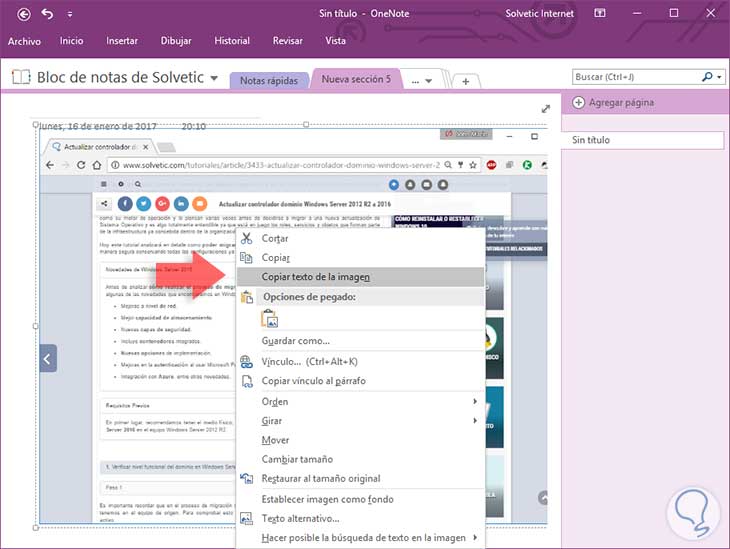Choose Vínculo... (Ctrl+Alt+K) entry
This screenshot has width=730, height=549.
[360, 361]
